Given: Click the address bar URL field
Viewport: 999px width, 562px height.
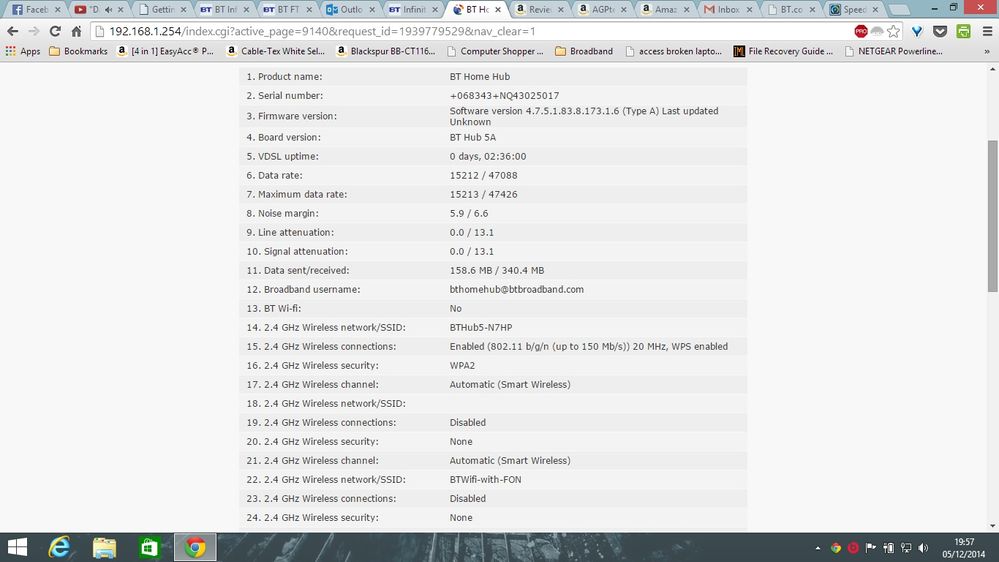Looking at the screenshot, I should point(471,31).
